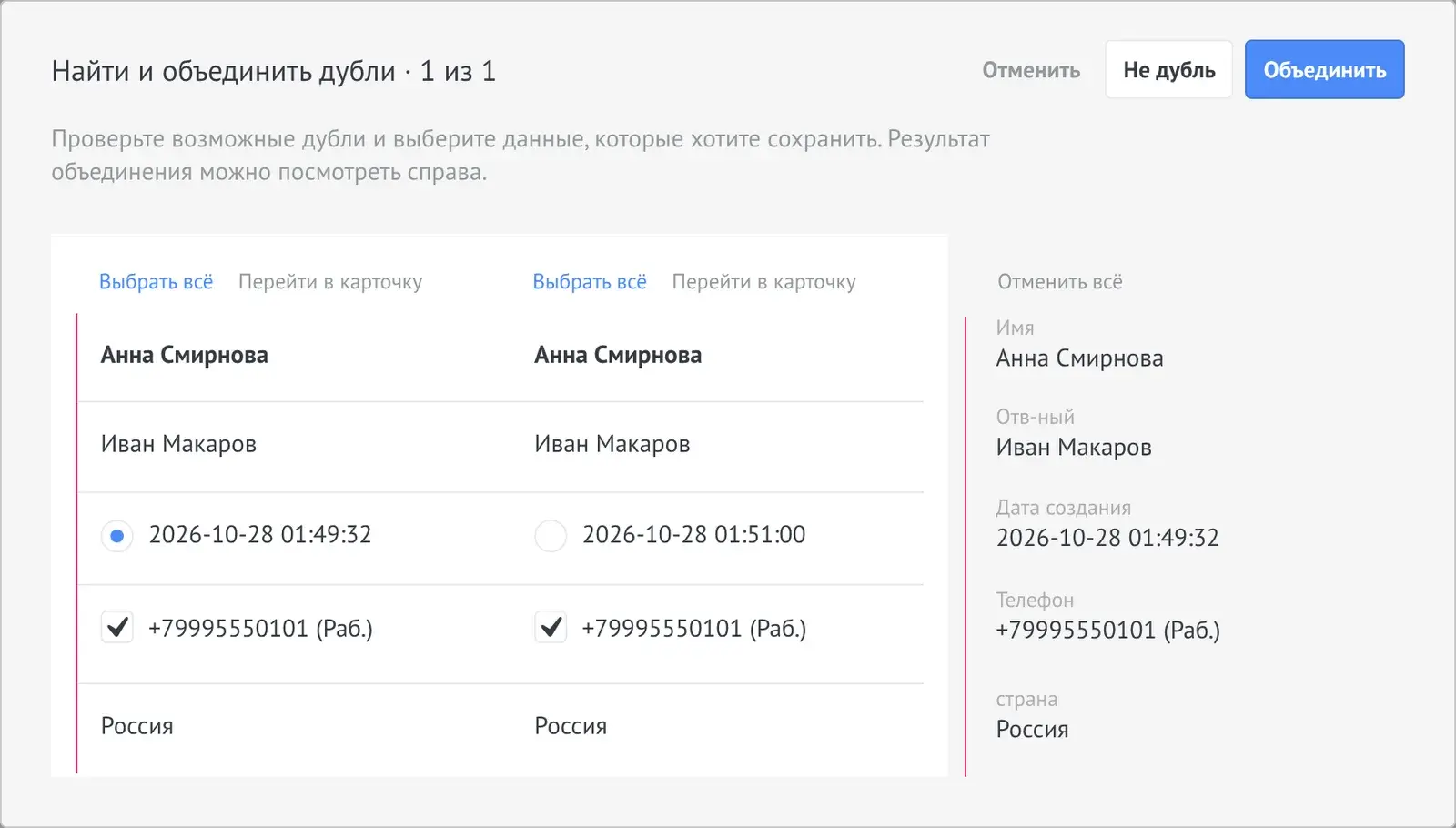Click the result value Россия under страна
The image size is (1456, 828).
tap(1033, 730)
